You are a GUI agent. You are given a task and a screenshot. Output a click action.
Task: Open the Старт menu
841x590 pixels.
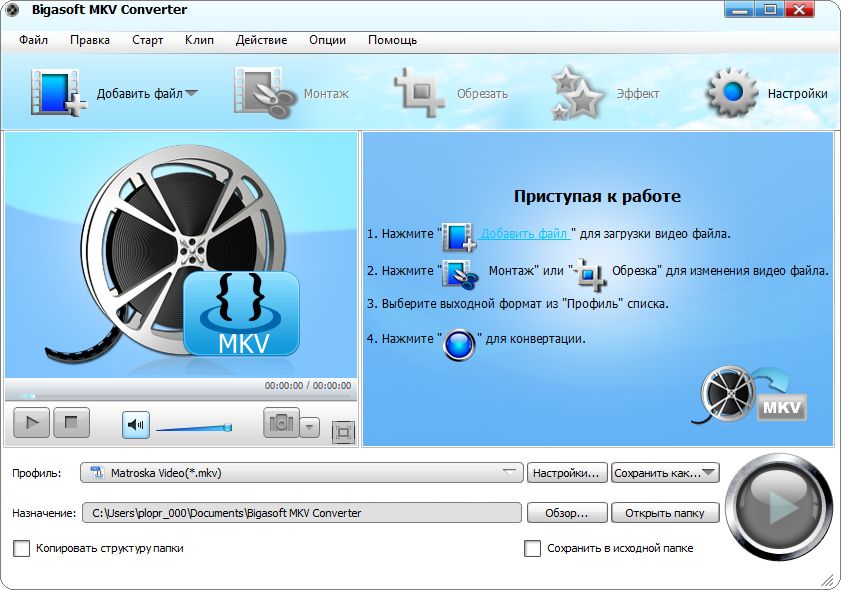(x=147, y=40)
